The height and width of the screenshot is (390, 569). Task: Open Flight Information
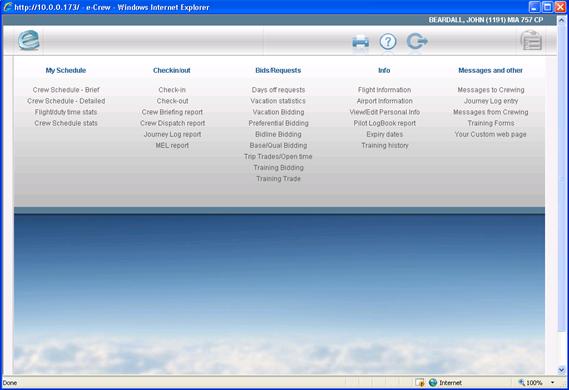coord(384,90)
